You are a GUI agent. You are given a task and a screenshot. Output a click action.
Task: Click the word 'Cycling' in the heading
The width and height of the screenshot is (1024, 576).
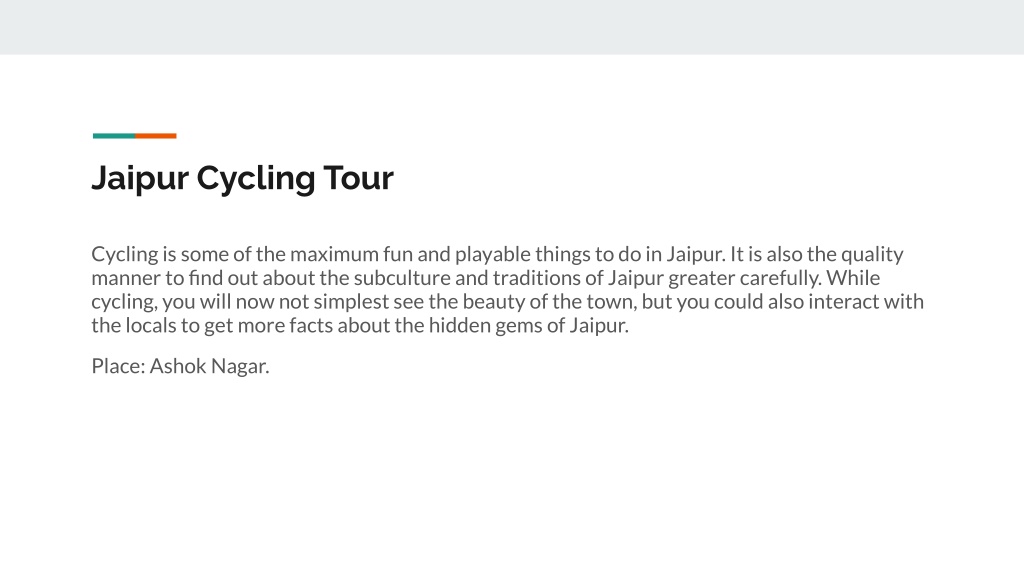255,179
